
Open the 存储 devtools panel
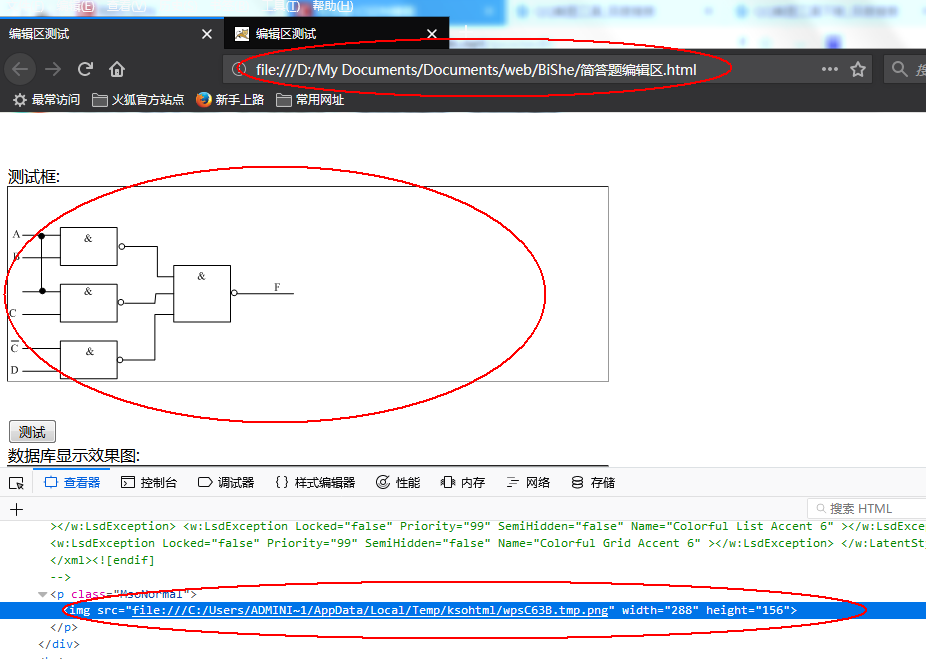[593, 482]
